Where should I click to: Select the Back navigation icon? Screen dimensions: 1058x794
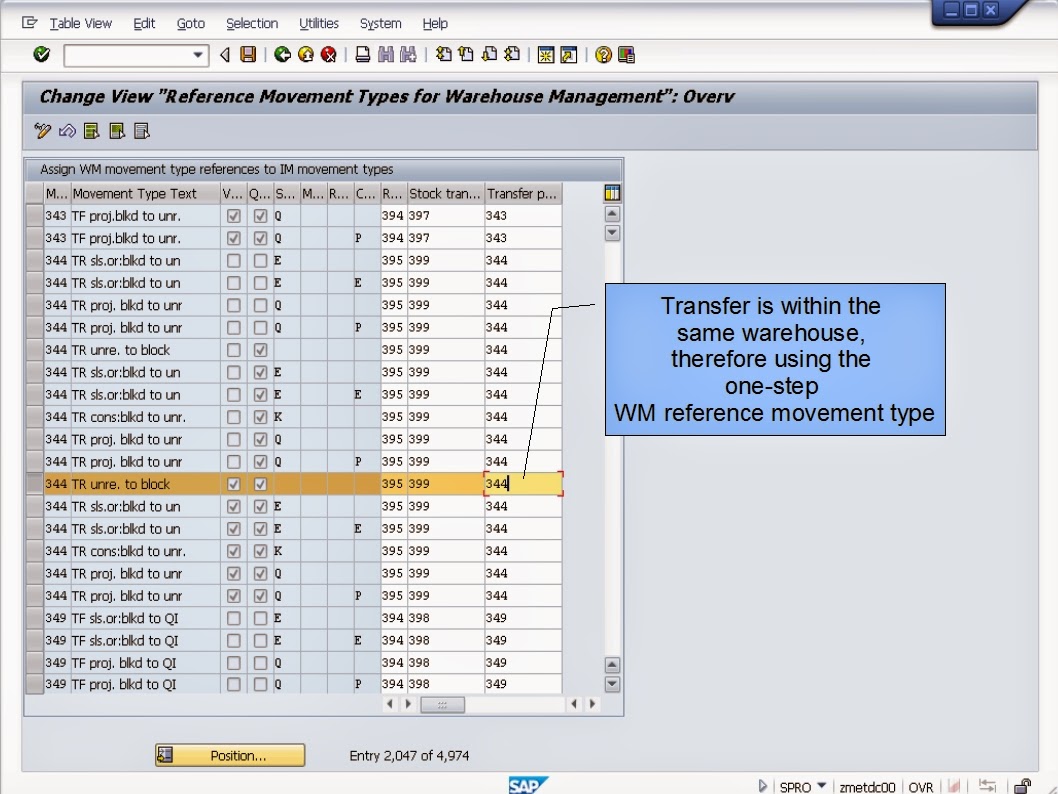click(x=281, y=55)
